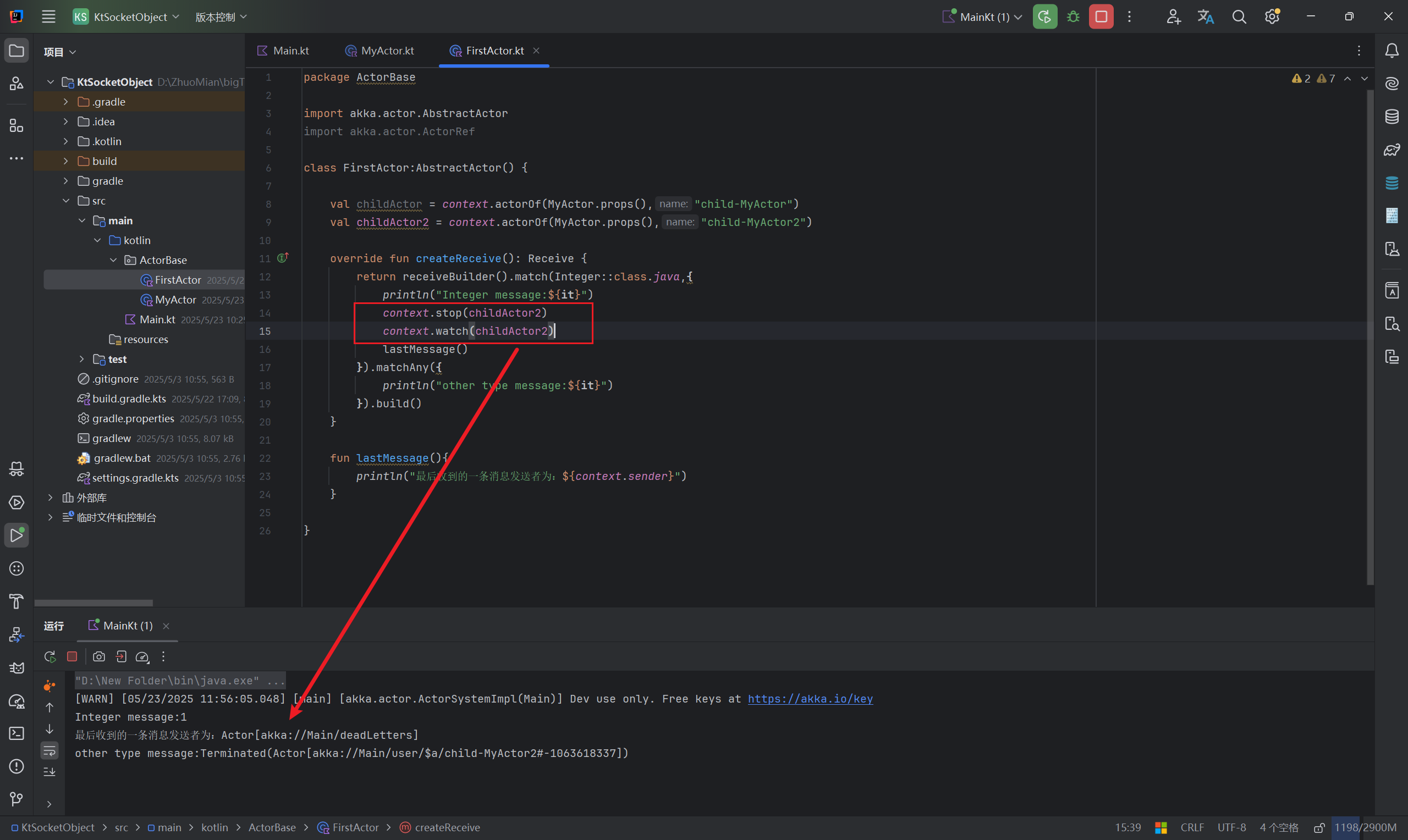Open the Database tool window
The image size is (1408, 840).
point(1391,117)
